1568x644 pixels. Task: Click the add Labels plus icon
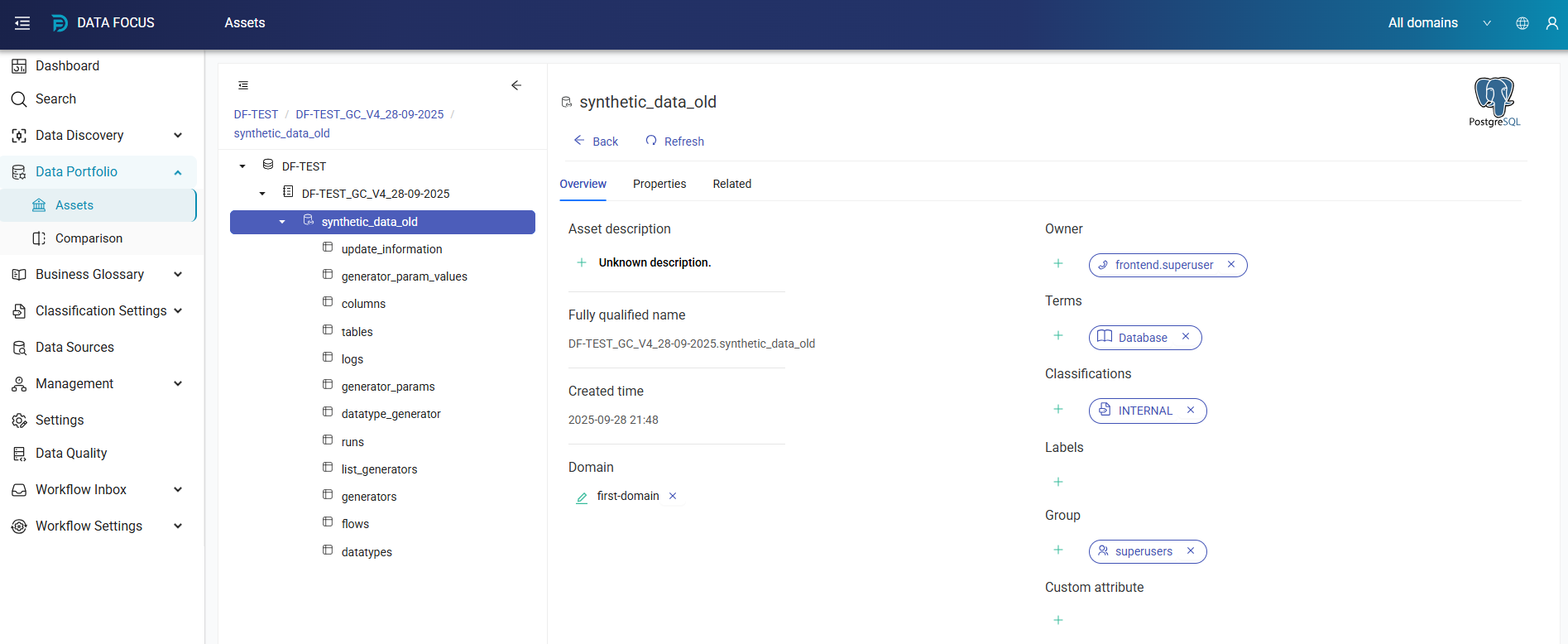click(x=1057, y=482)
